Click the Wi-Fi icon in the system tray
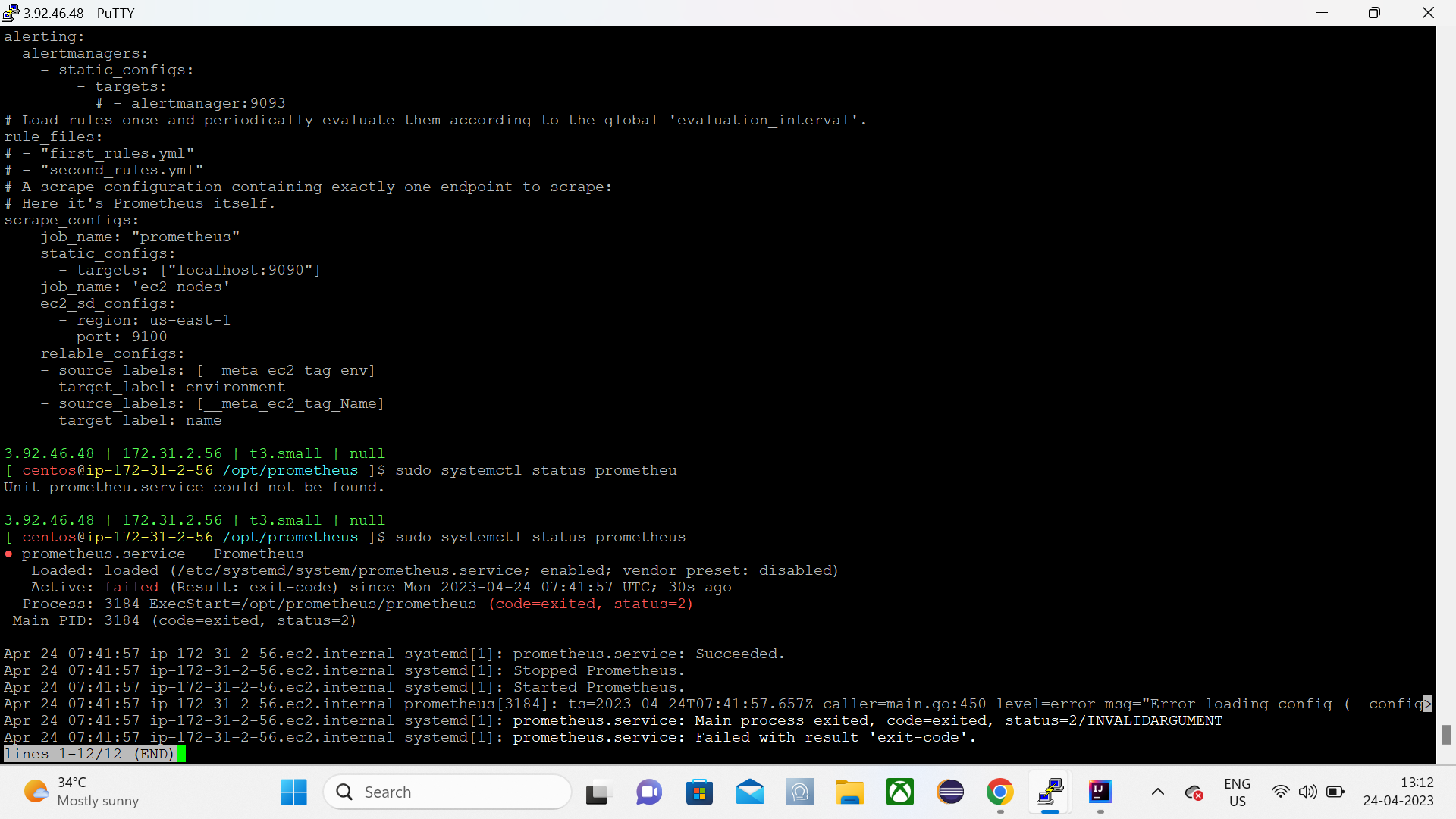Screen dimensions: 1456x819 (1281, 792)
